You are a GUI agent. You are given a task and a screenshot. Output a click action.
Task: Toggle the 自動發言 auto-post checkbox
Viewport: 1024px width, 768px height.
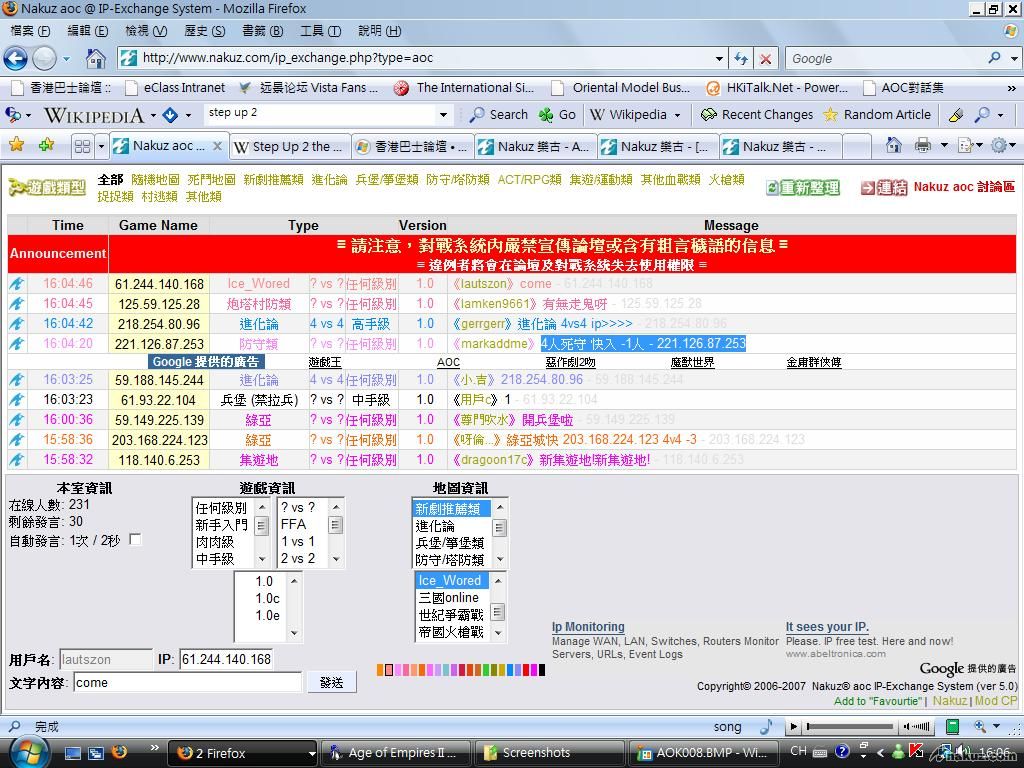click(135, 540)
